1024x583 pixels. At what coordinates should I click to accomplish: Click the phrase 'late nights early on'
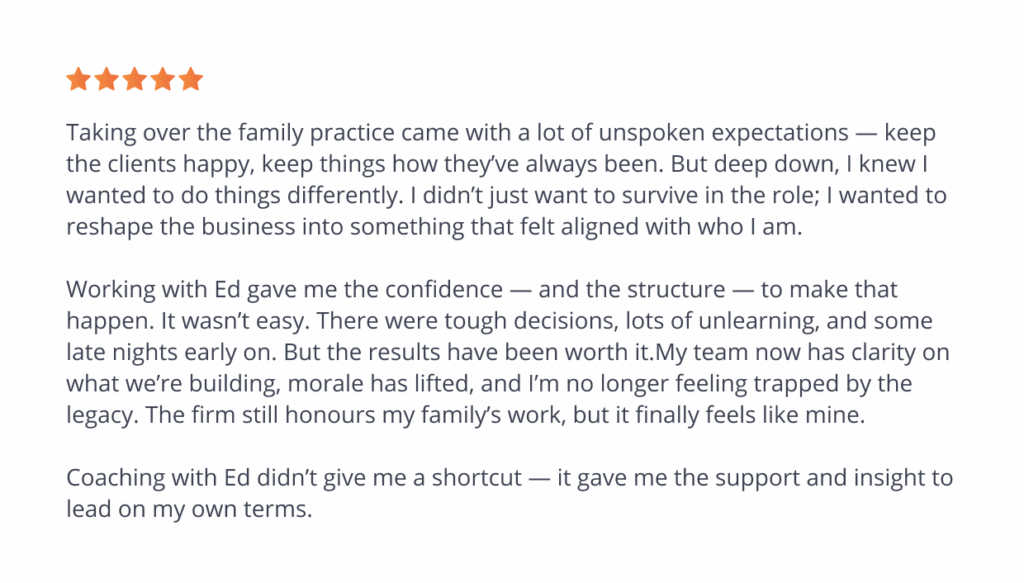[174, 353]
